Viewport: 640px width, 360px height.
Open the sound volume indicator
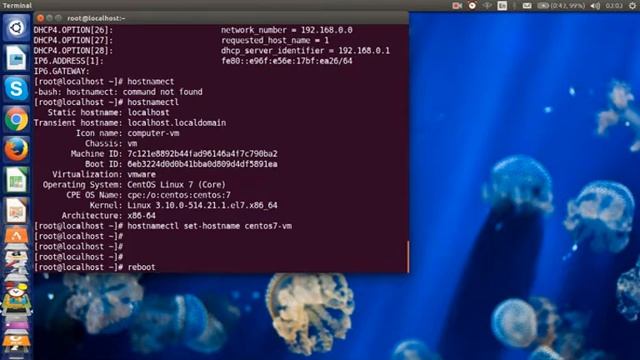click(x=596, y=5)
